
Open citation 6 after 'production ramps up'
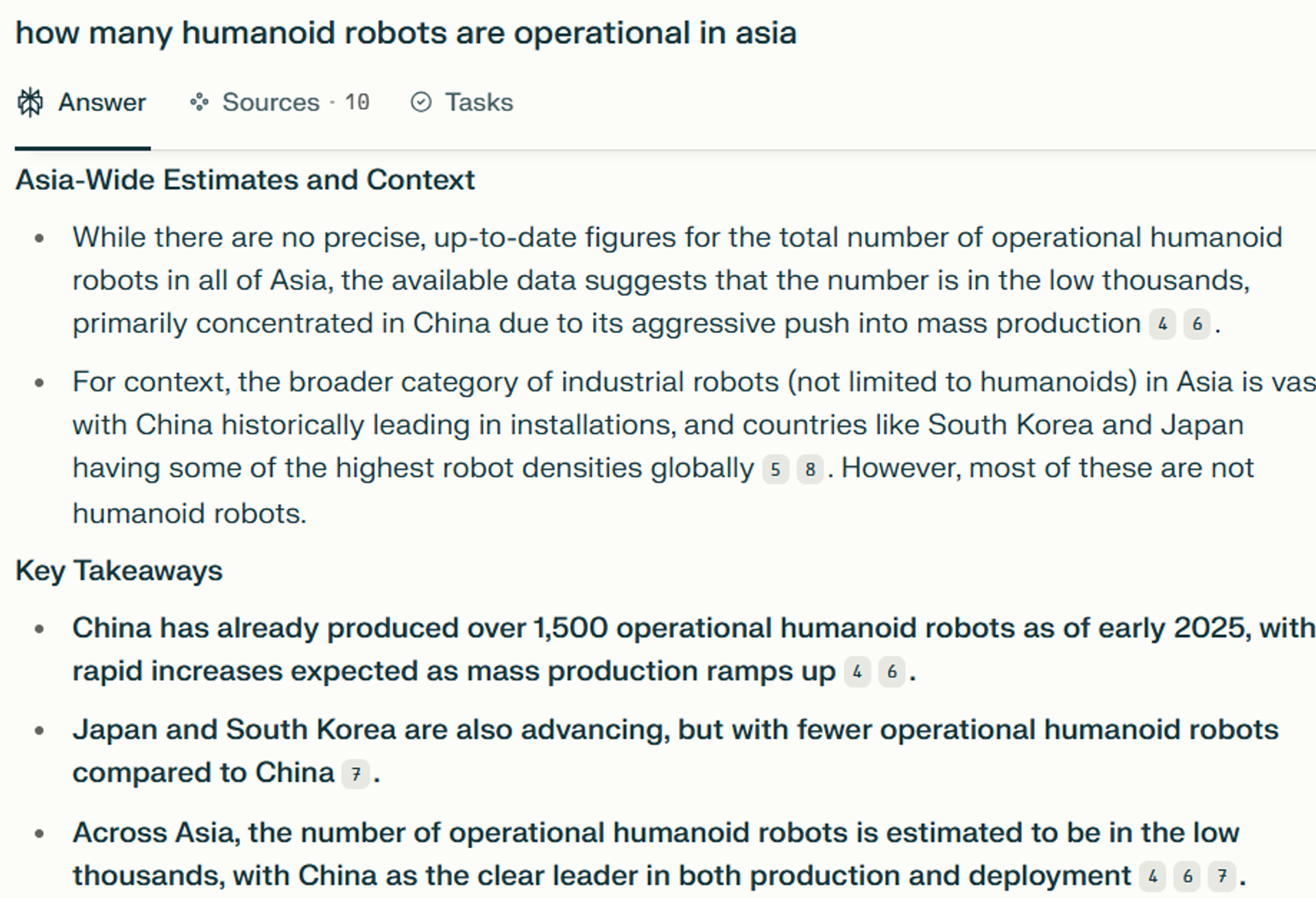click(x=892, y=672)
